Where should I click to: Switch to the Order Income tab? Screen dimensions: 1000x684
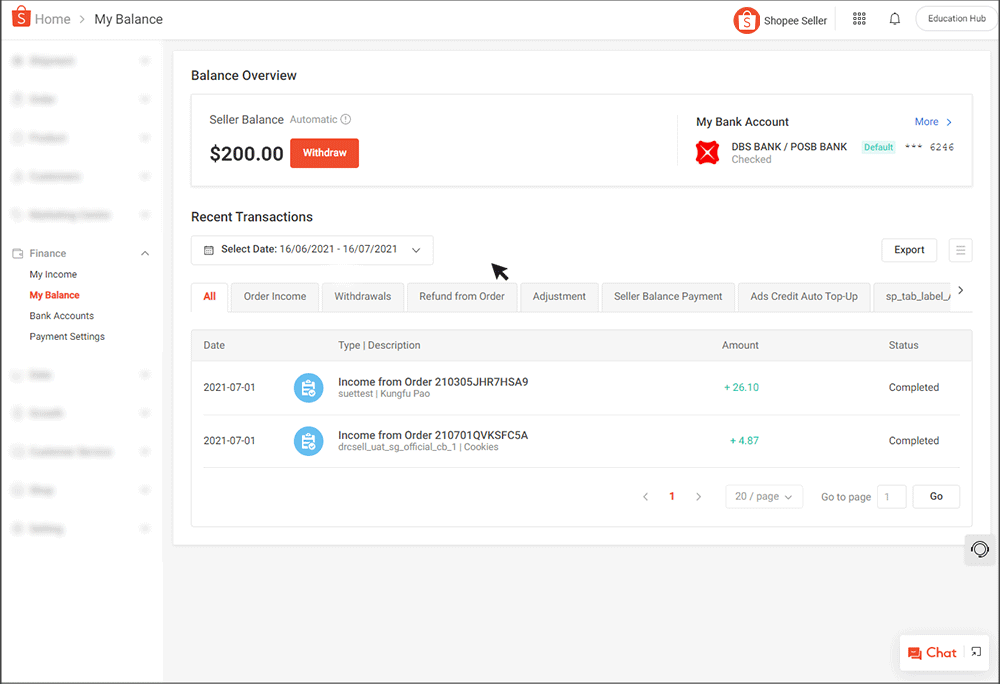(274, 297)
